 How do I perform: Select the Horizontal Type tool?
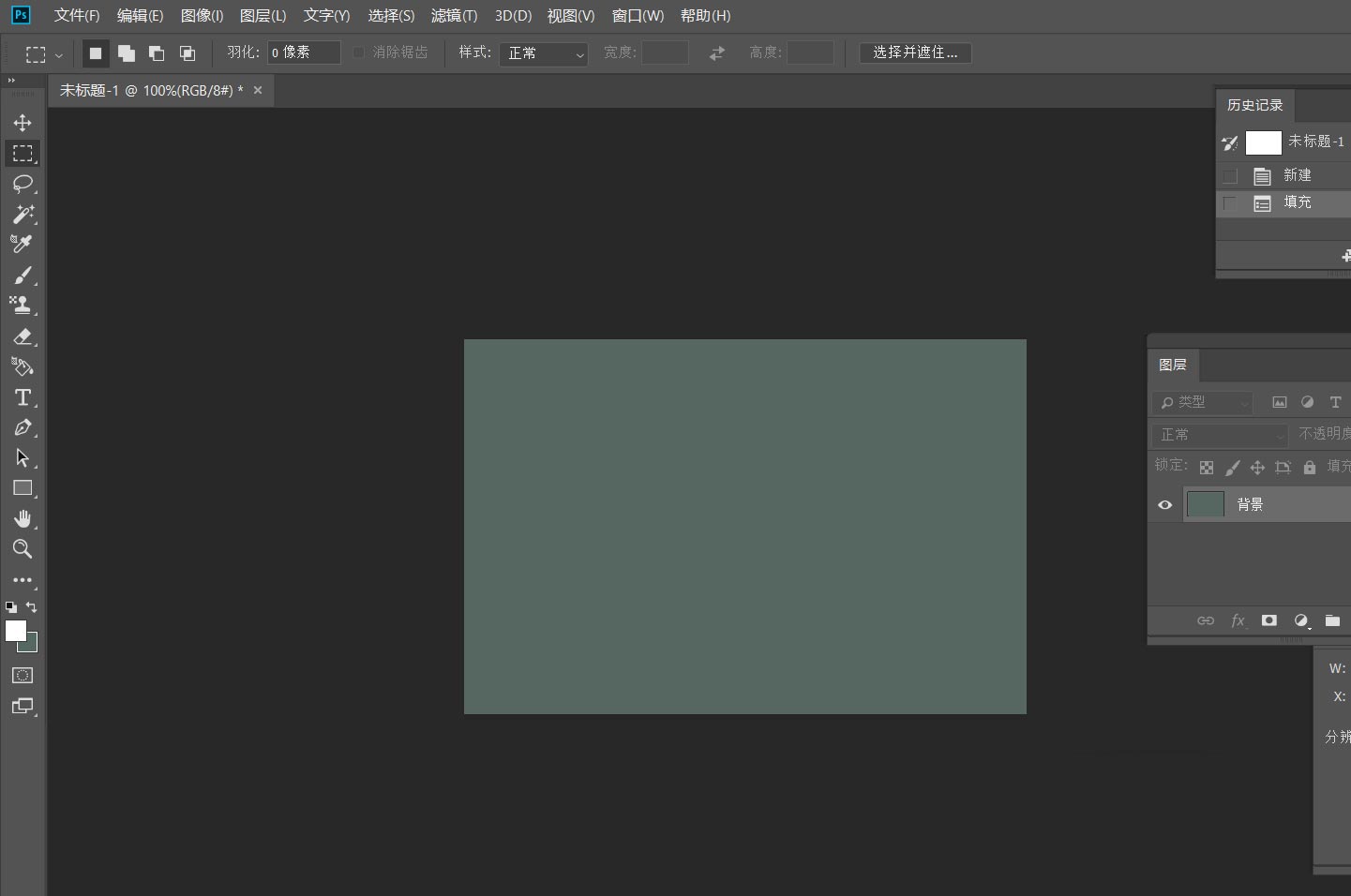23,397
